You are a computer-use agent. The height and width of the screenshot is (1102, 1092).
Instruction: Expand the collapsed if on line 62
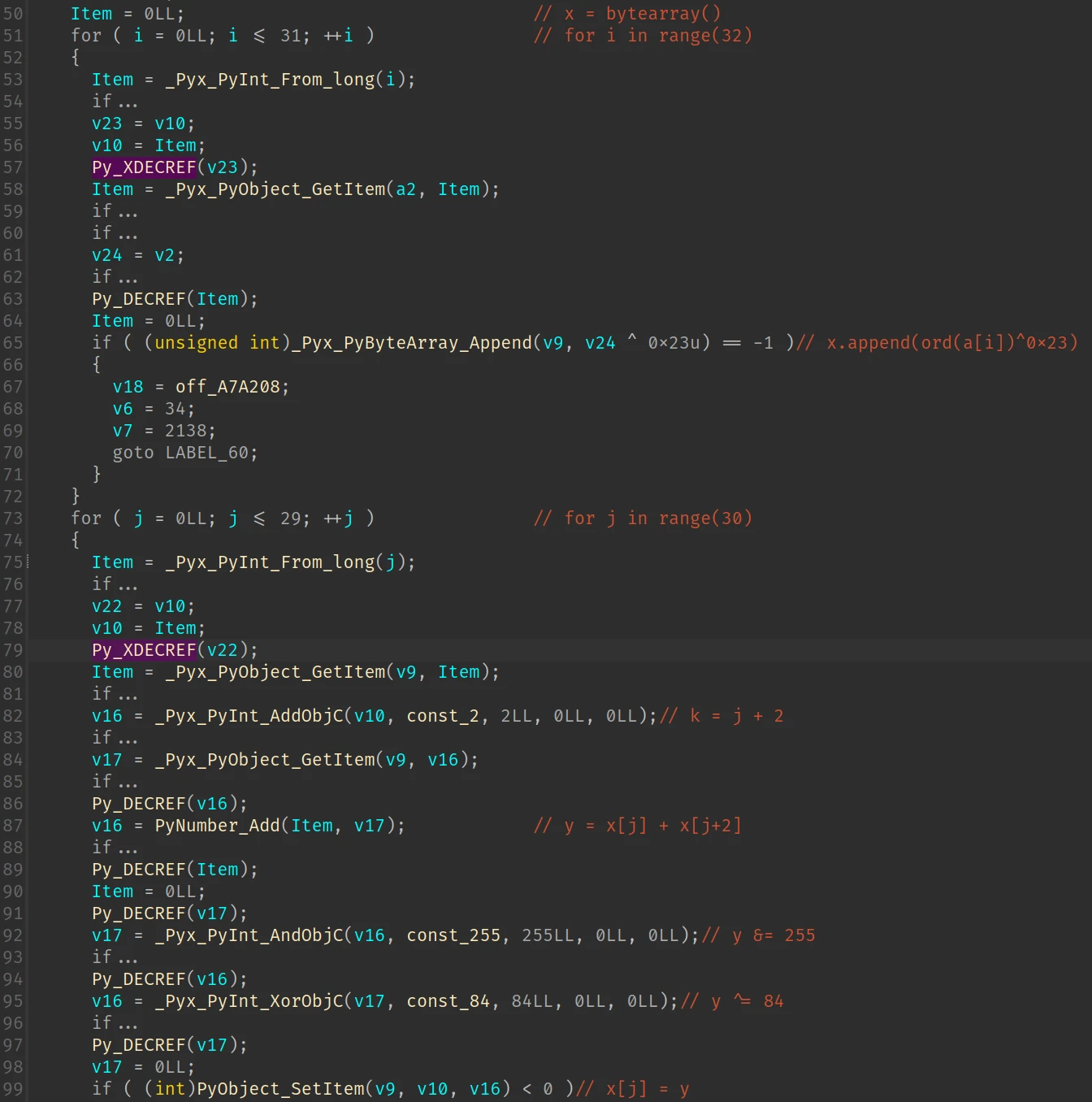point(115,277)
